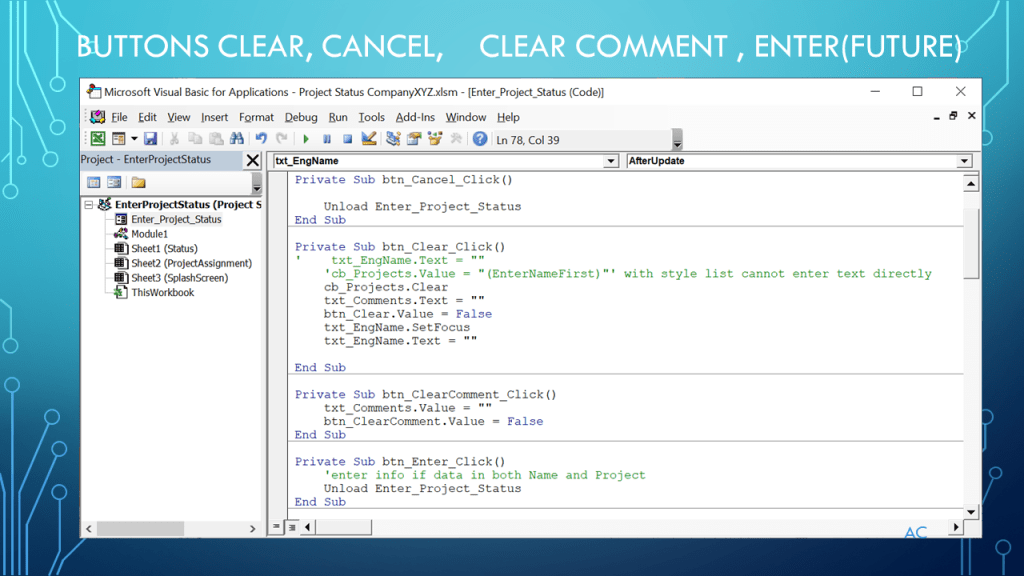Select Sheet2 (ProjectAssignment) in the project tree

pos(191,263)
